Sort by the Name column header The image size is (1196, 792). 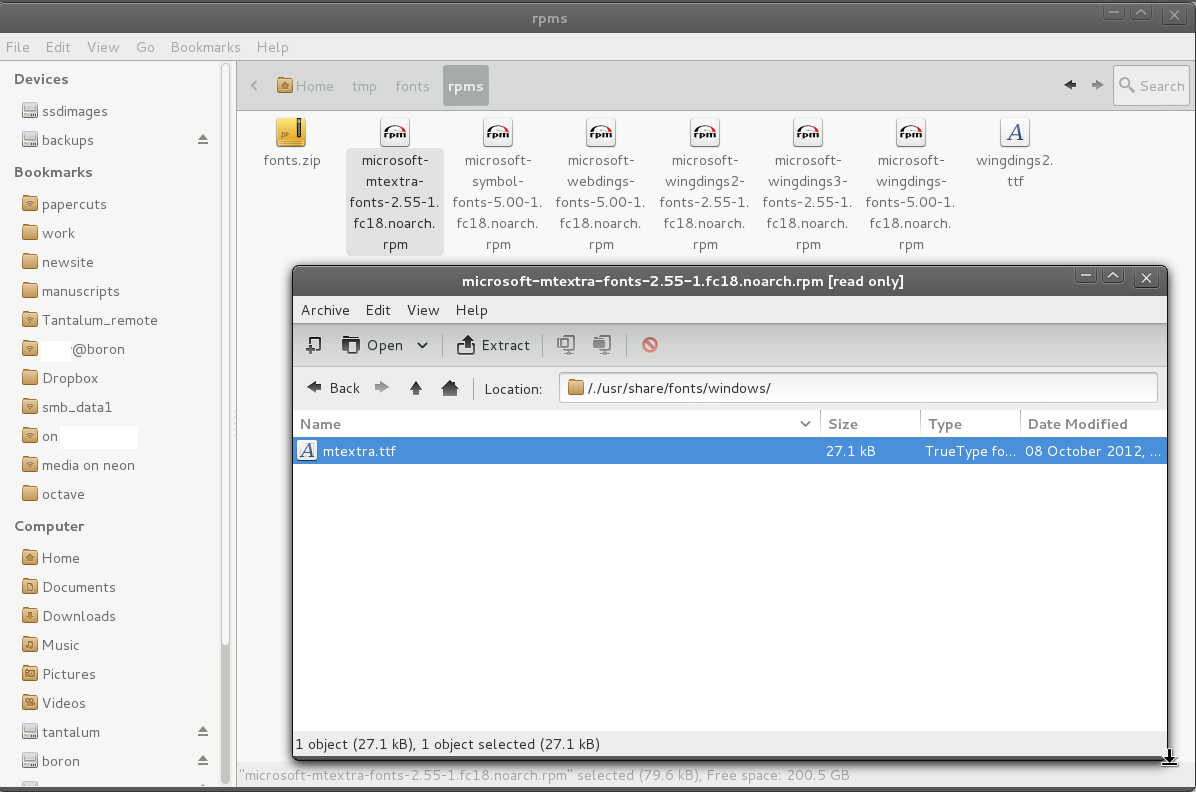[x=556, y=423]
